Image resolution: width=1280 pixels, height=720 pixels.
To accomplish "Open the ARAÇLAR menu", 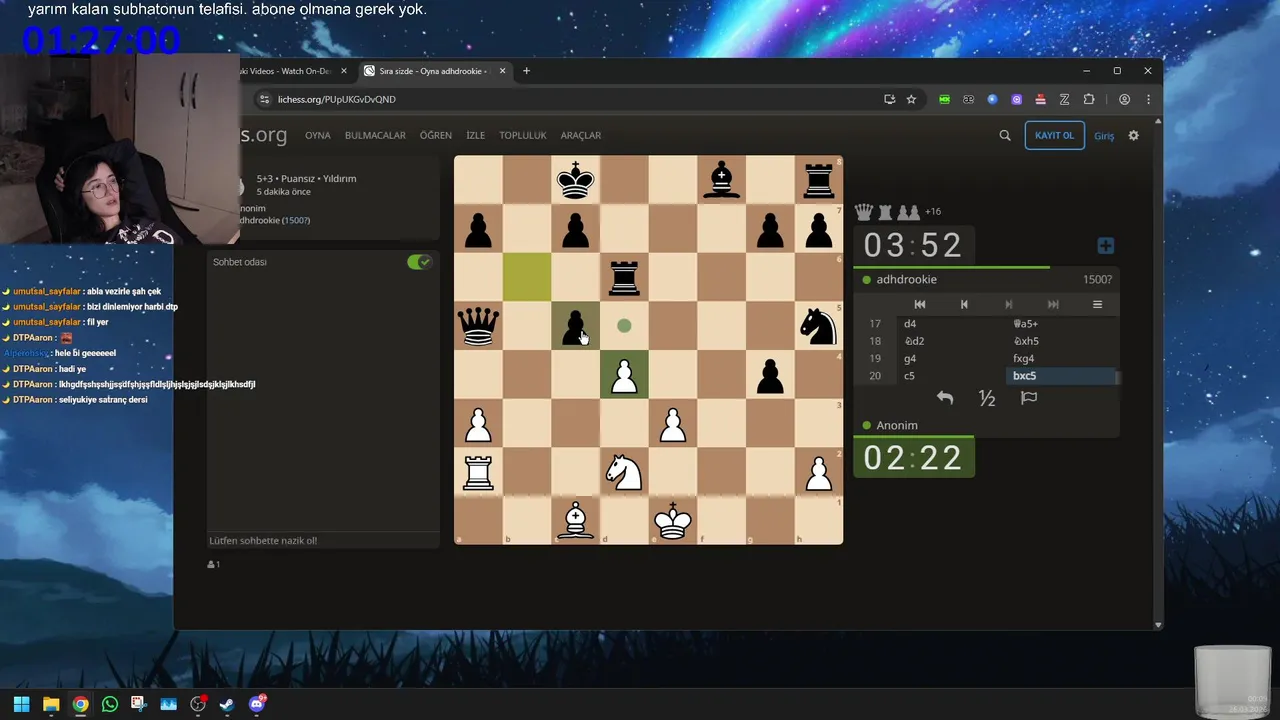I will pyautogui.click(x=581, y=136).
